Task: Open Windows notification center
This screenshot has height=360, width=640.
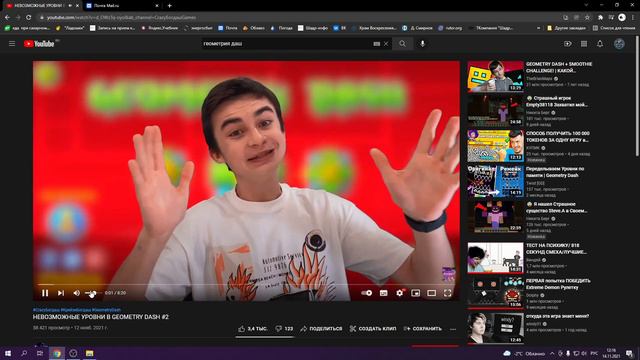Action: point(629,353)
